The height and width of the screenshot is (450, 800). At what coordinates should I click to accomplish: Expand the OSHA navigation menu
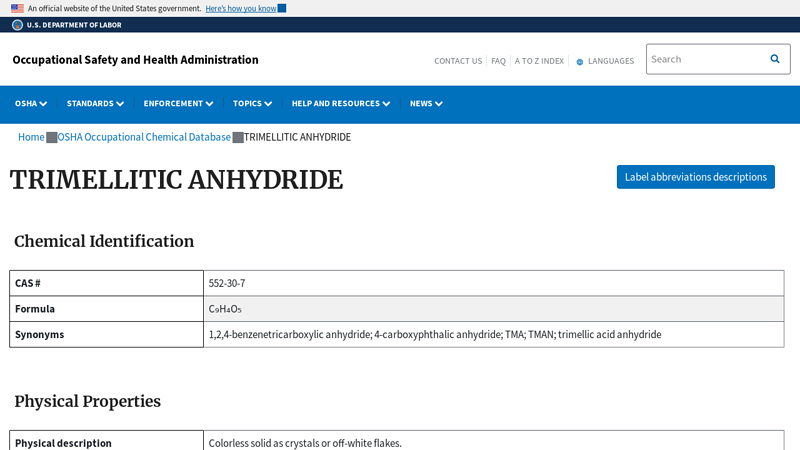click(x=31, y=104)
